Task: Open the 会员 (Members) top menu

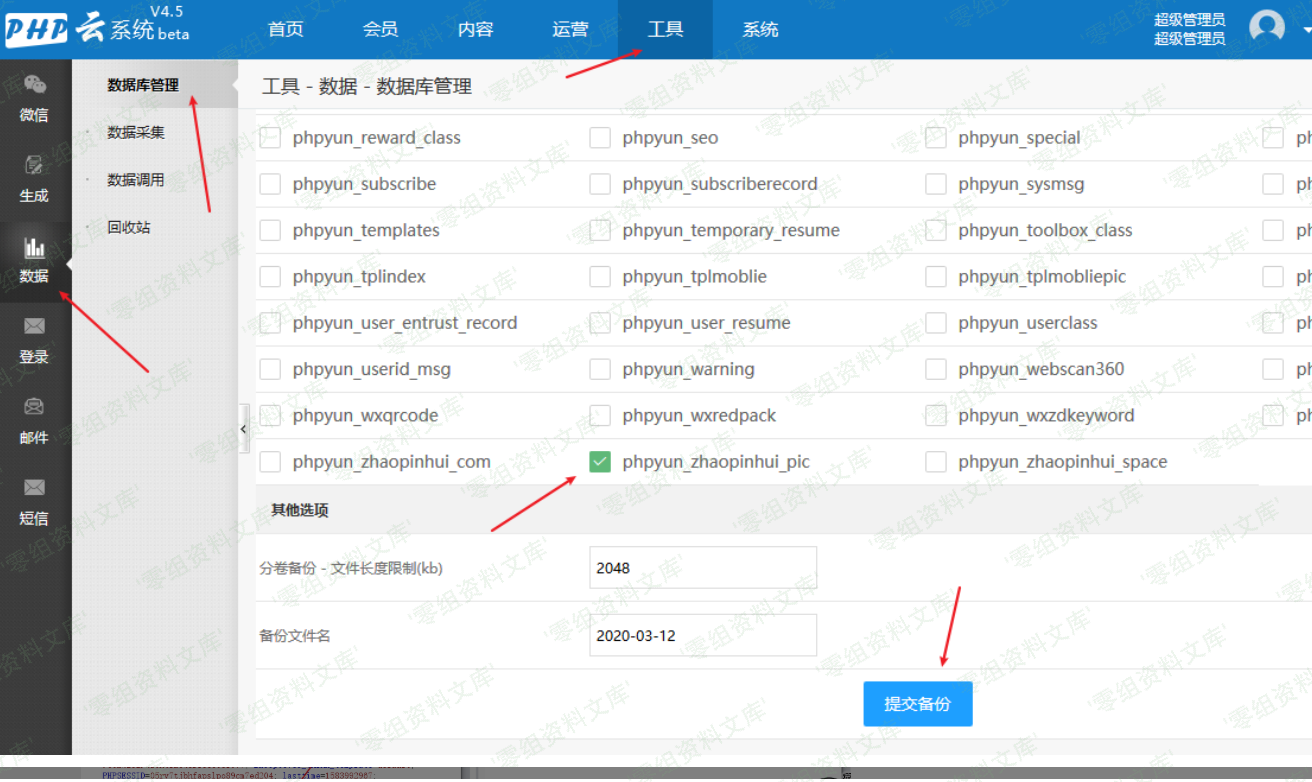Action: 380,29
